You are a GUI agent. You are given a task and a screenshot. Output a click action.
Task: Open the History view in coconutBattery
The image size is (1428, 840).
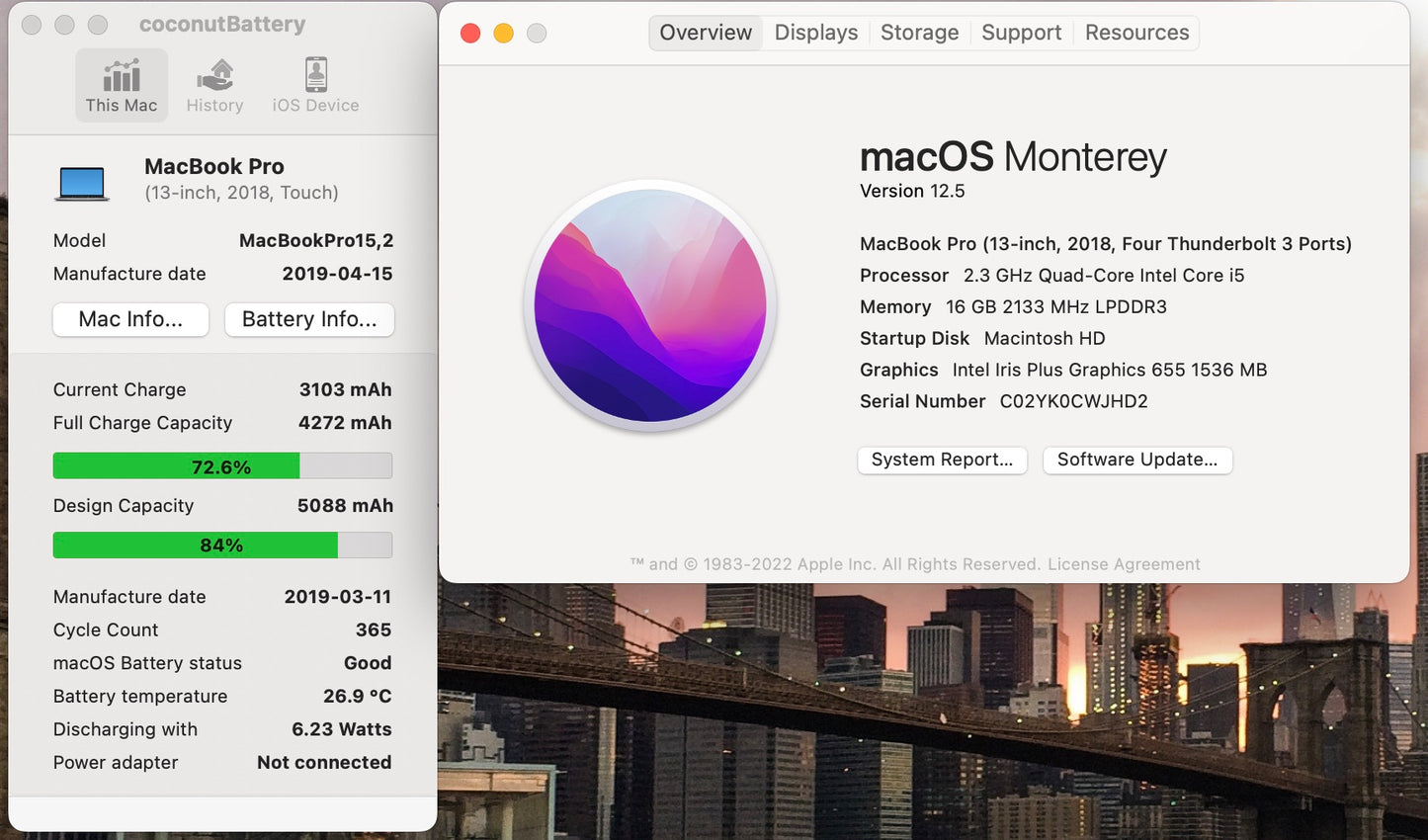tap(214, 86)
